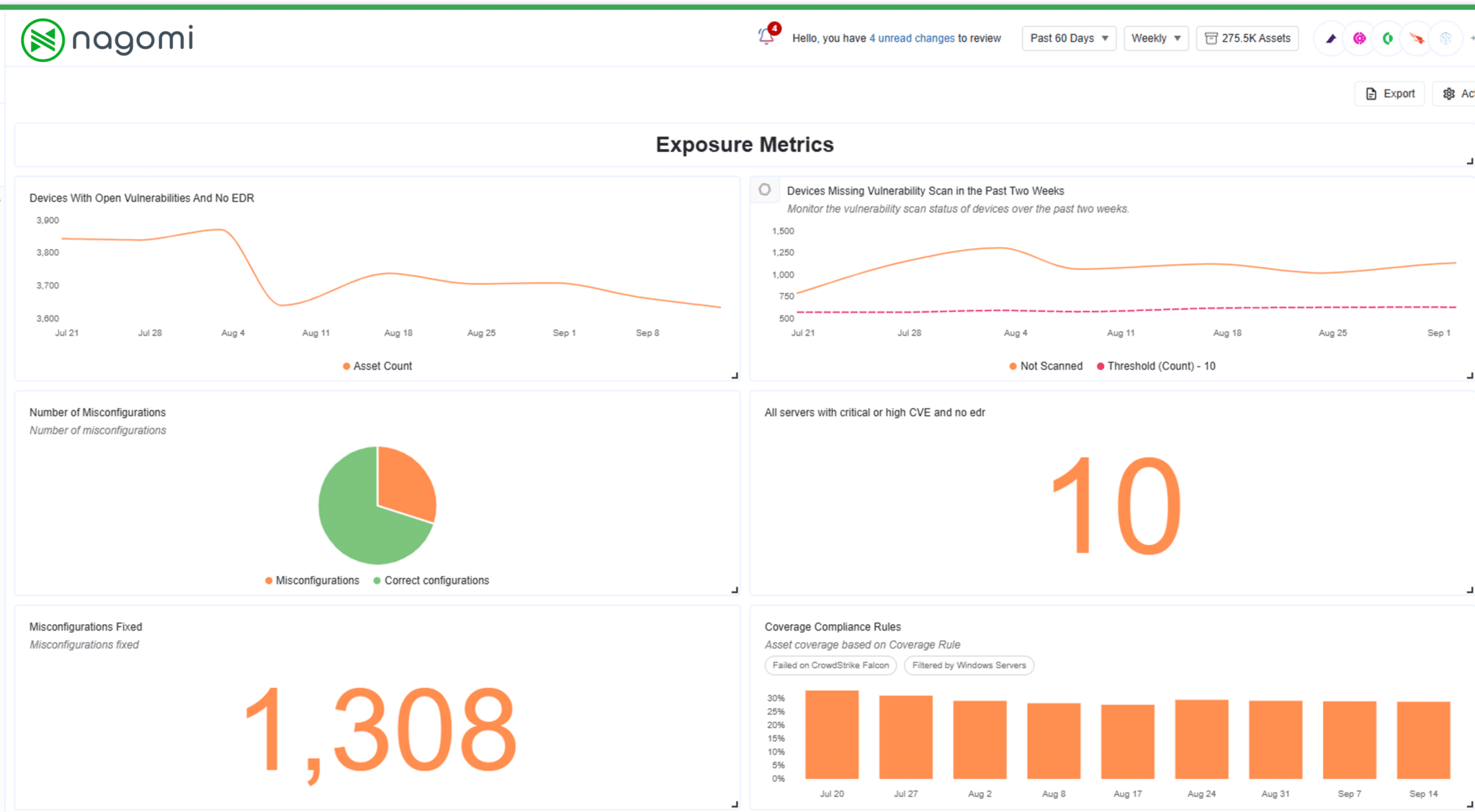1475x812 pixels.
Task: Select the Failed on CrowdStrike Falcon filter chip
Action: (830, 665)
